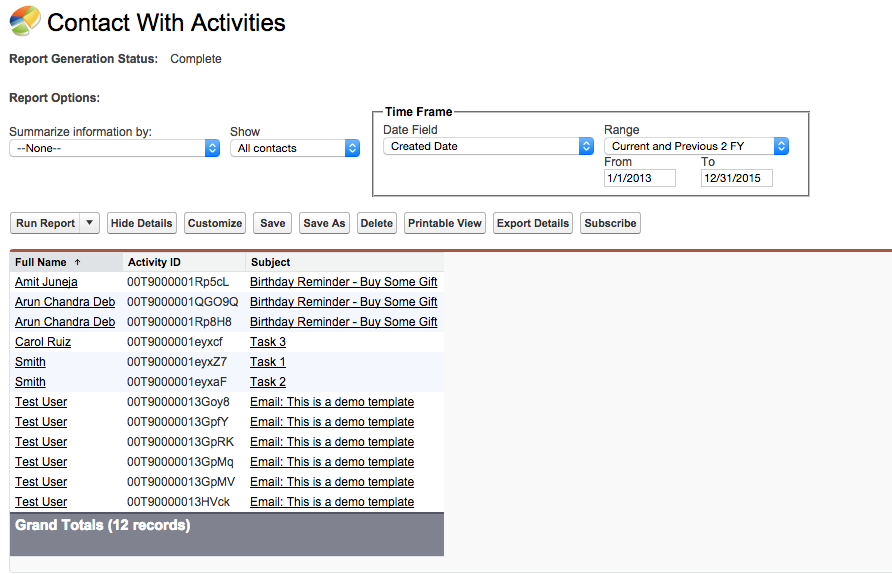Click the Grand Totals (12 records) row
The height and width of the screenshot is (574, 892).
(x=226, y=534)
